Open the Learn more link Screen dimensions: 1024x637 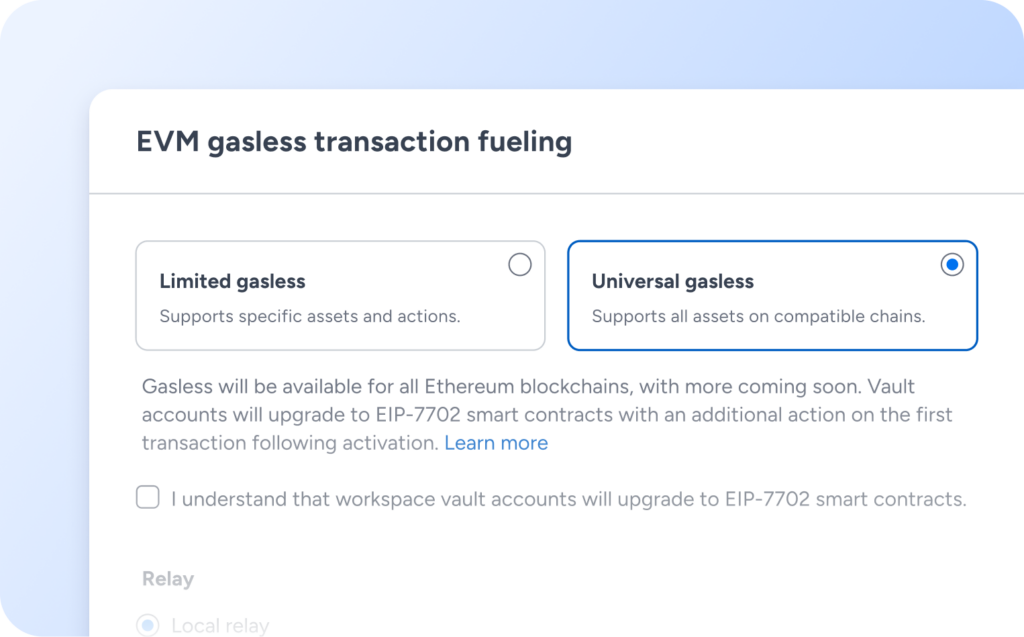(496, 443)
